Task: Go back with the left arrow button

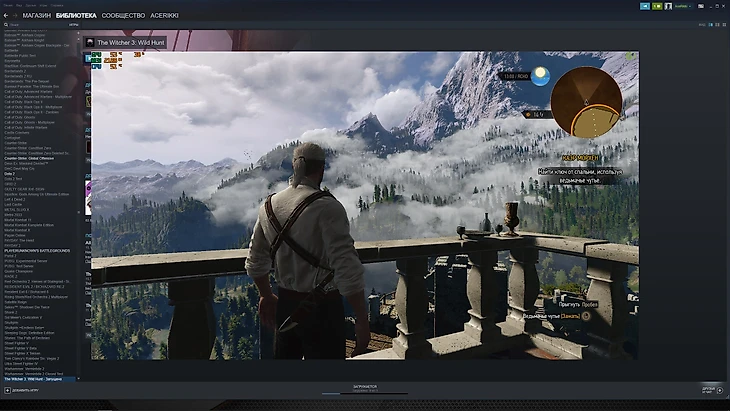Action: pyautogui.click(x=6, y=15)
